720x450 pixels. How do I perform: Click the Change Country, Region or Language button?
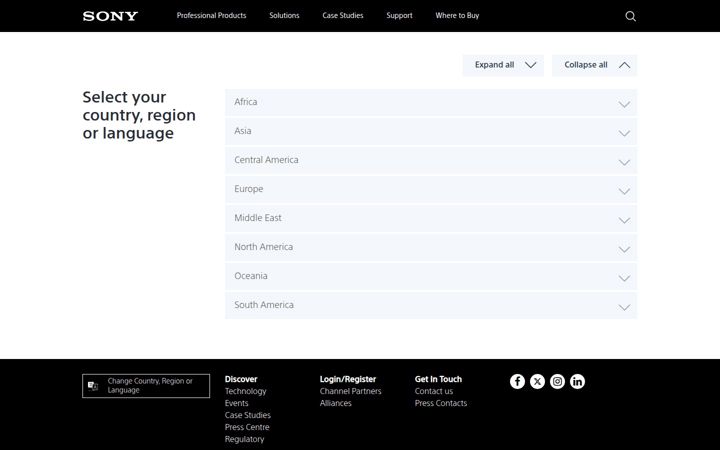pyautogui.click(x=146, y=386)
